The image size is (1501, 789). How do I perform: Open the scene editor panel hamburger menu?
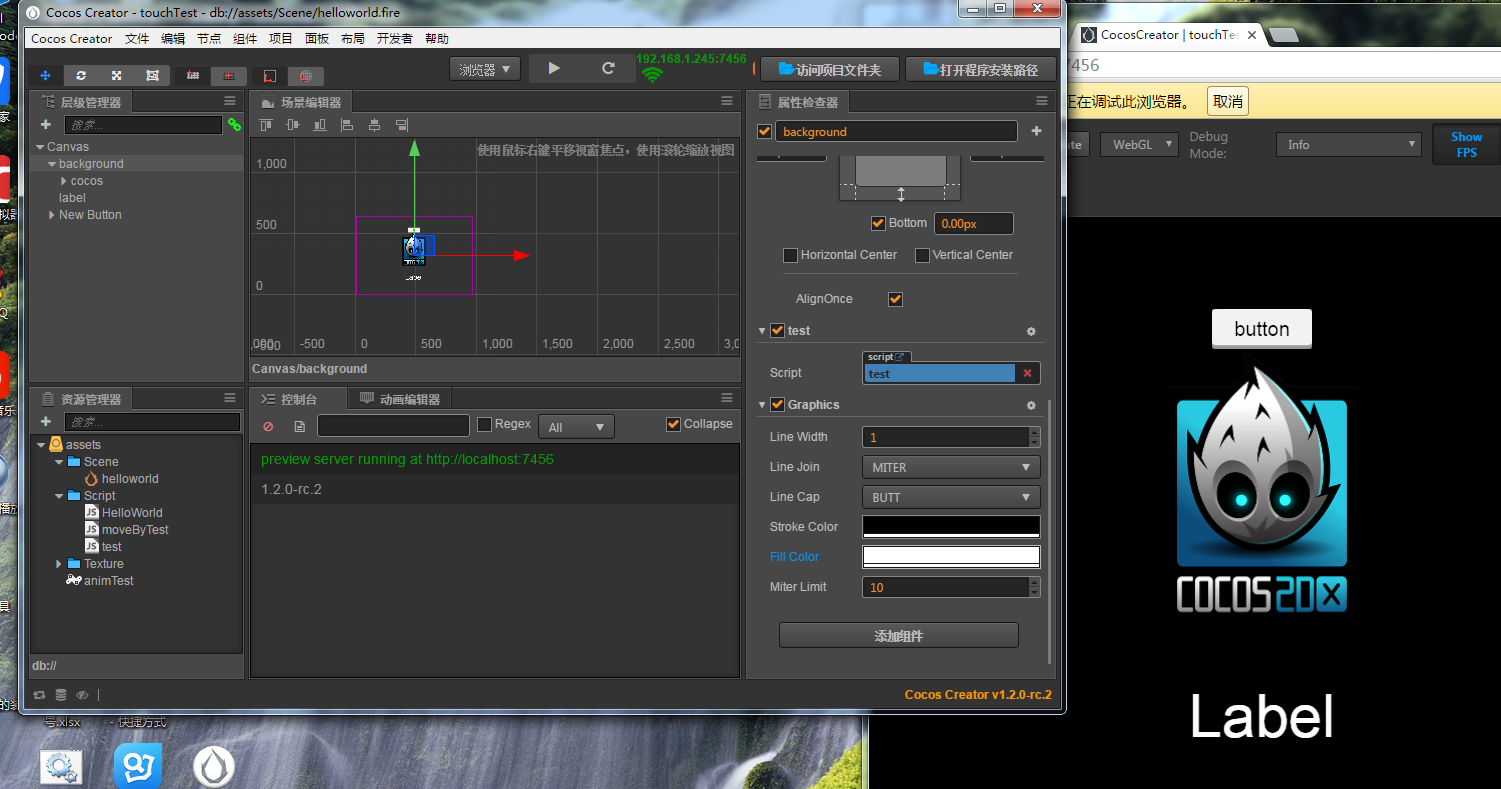pyautogui.click(x=727, y=101)
